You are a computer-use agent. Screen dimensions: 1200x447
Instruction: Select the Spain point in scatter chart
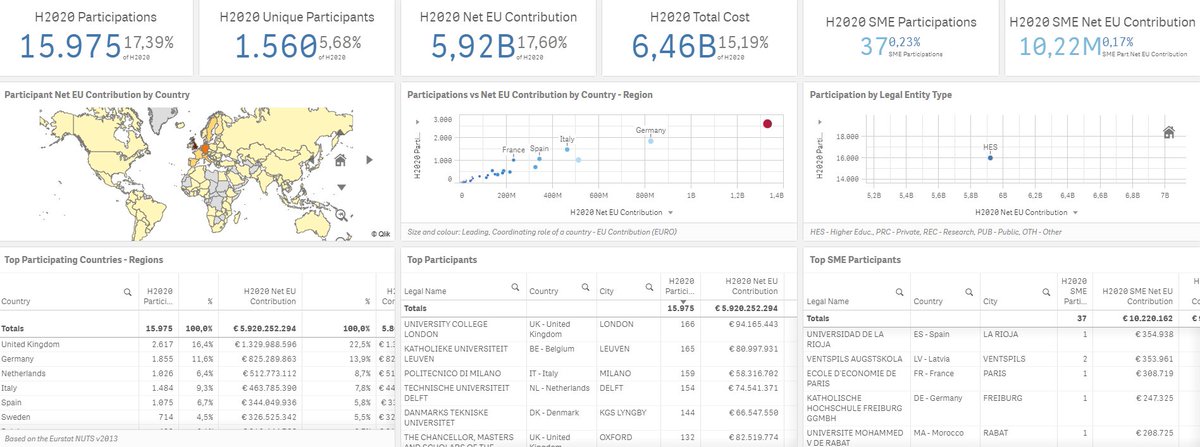pos(540,159)
